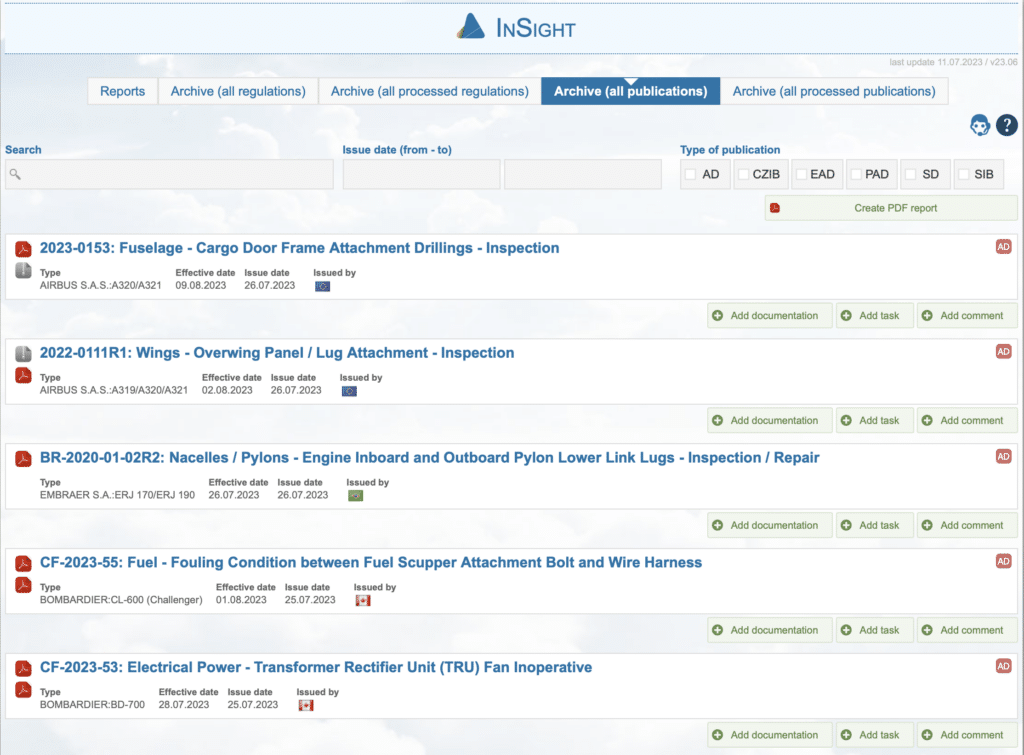Open BR-2020-01-02R2 Nacelles / Pylons link

click(430, 458)
